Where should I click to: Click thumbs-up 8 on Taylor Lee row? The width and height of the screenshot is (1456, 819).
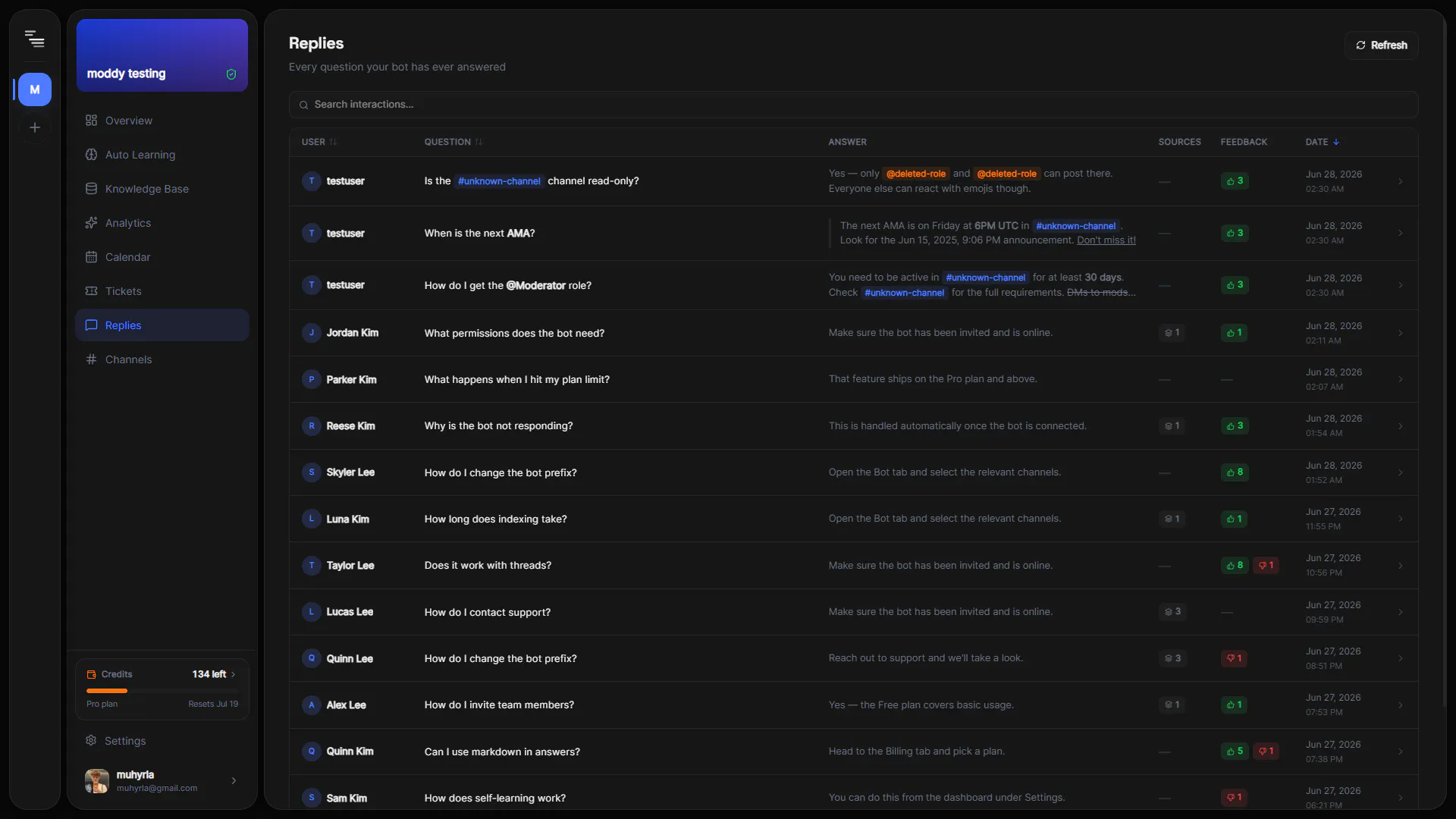pyautogui.click(x=1235, y=565)
